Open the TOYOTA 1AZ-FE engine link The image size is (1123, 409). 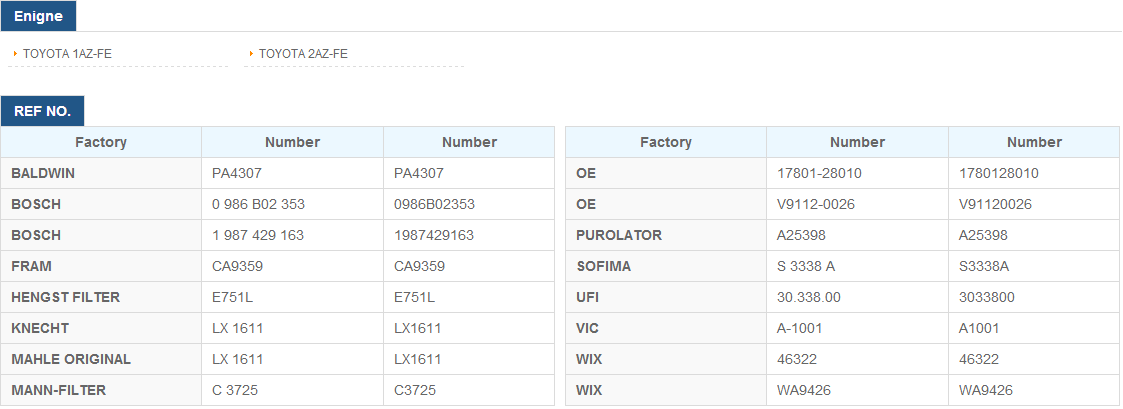pyautogui.click(x=67, y=54)
